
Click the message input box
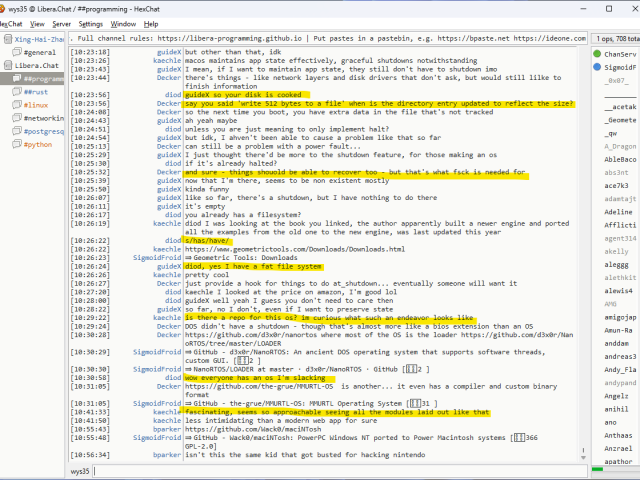(340, 470)
